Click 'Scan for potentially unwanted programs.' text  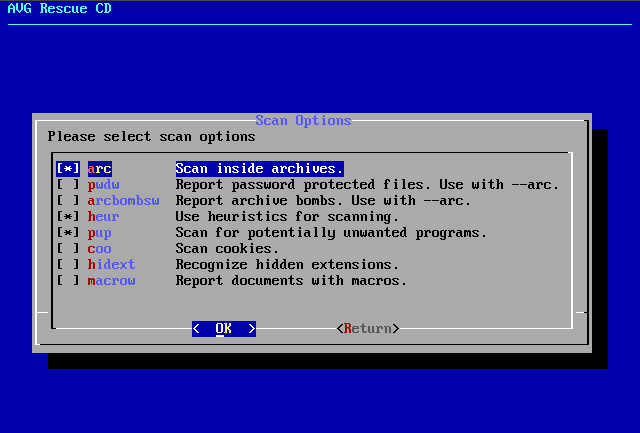tap(331, 233)
